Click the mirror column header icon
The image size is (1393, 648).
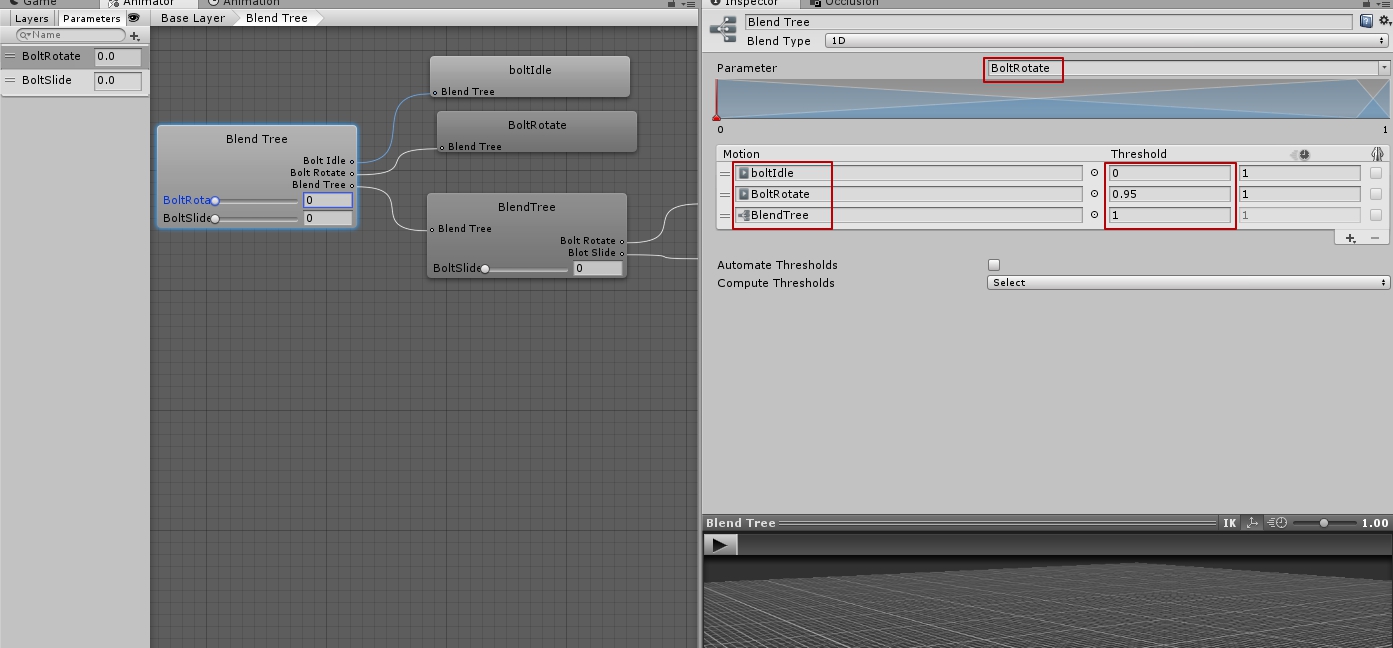pos(1377,154)
